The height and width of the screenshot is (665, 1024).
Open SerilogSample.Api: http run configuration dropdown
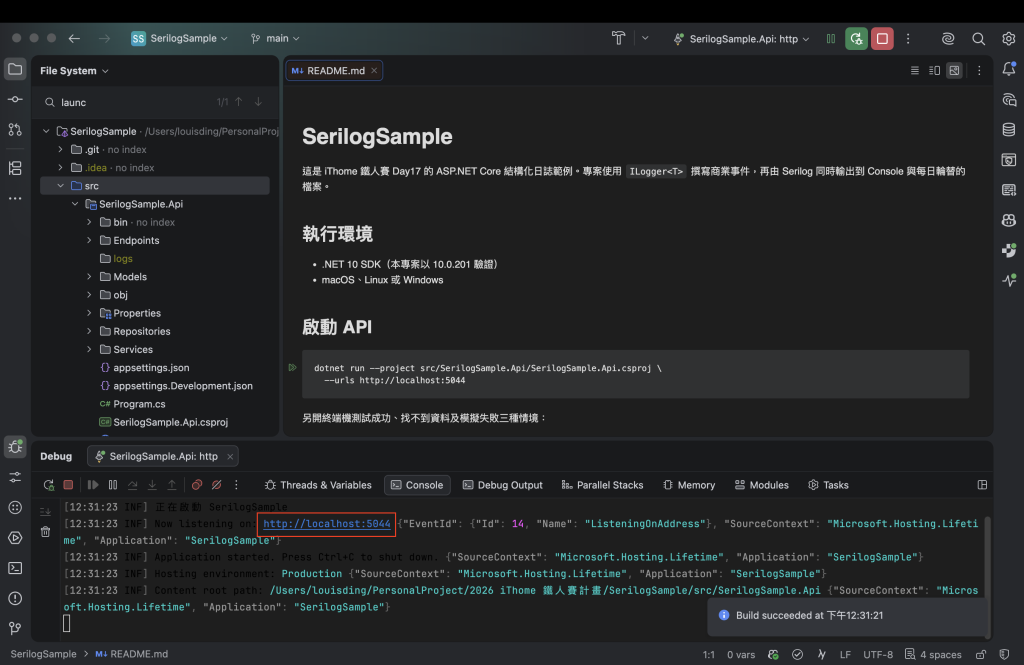(741, 39)
